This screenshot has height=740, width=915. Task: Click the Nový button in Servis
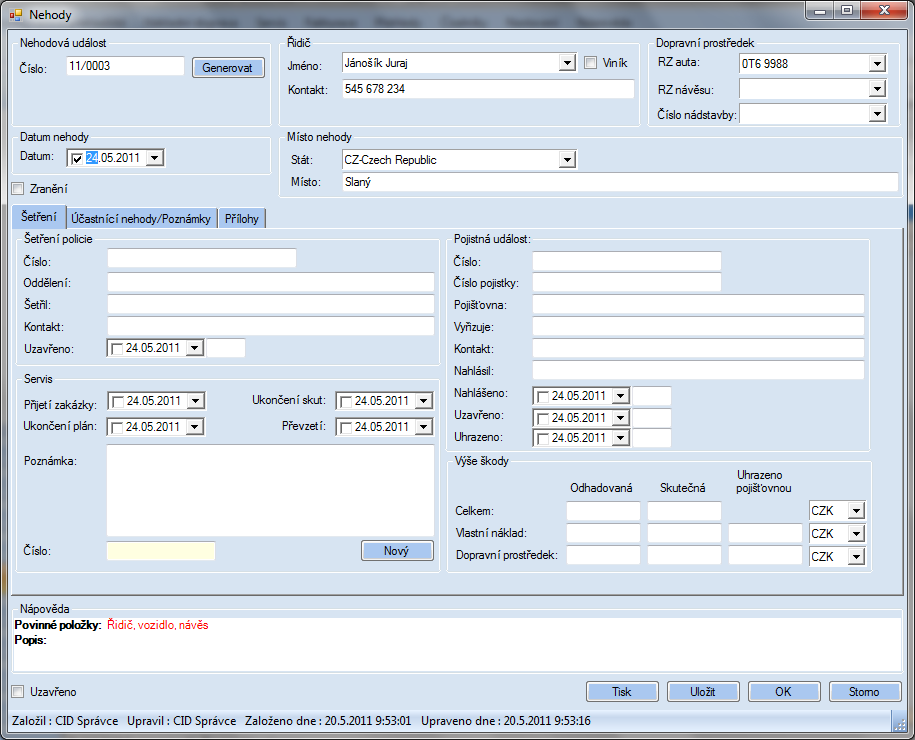pyautogui.click(x=397, y=551)
